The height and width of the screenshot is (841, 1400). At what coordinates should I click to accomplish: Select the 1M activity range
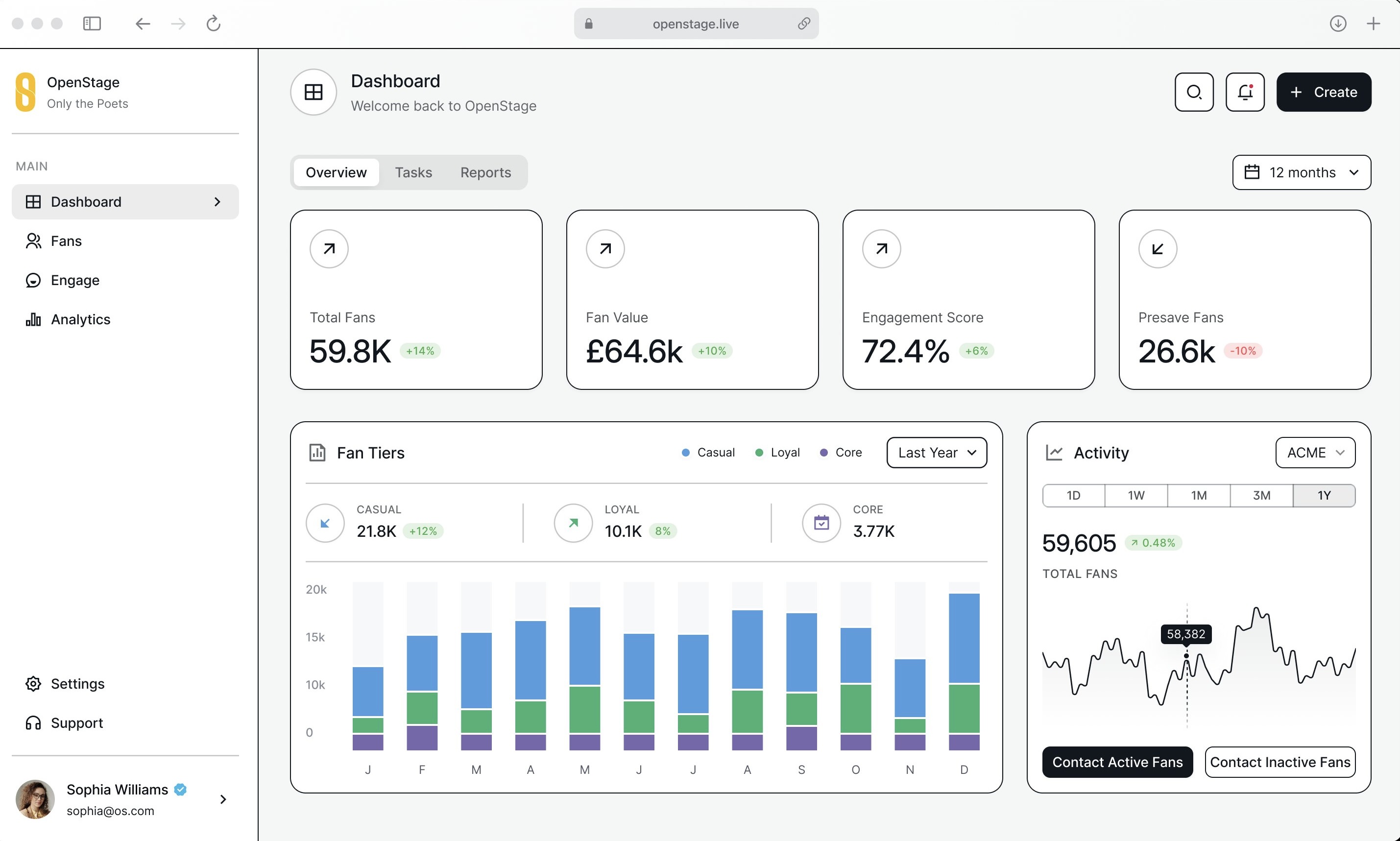[1198, 495]
